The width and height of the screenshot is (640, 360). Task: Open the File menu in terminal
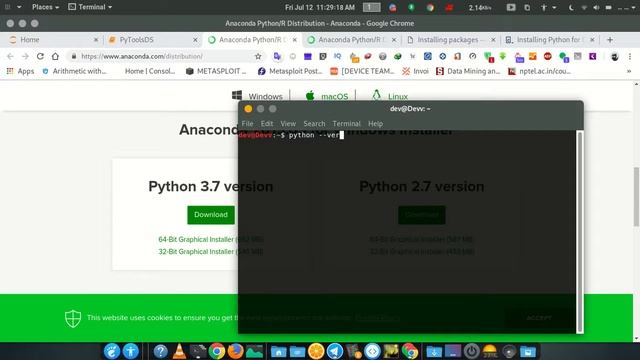point(247,123)
